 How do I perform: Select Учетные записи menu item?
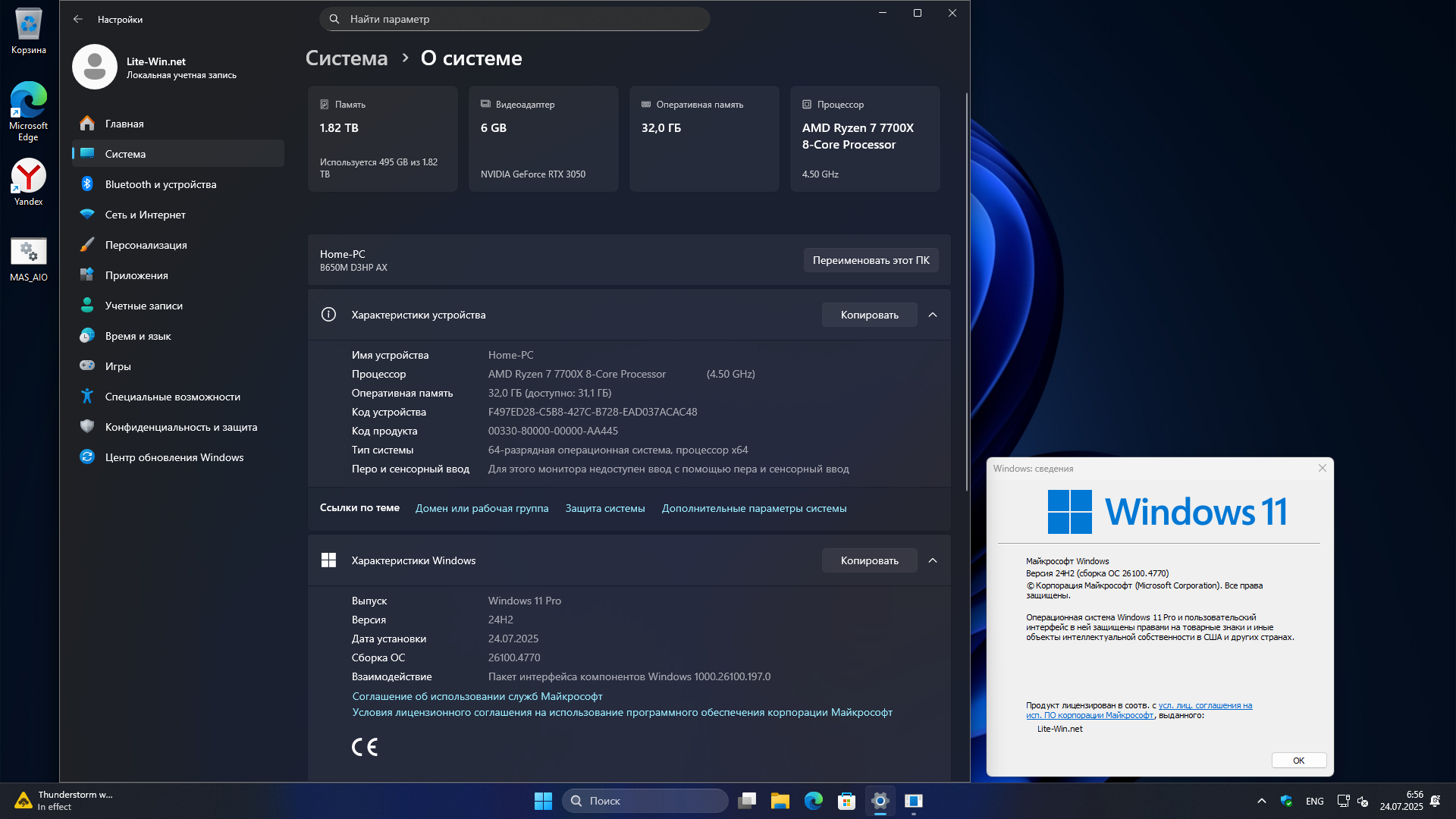pos(143,306)
